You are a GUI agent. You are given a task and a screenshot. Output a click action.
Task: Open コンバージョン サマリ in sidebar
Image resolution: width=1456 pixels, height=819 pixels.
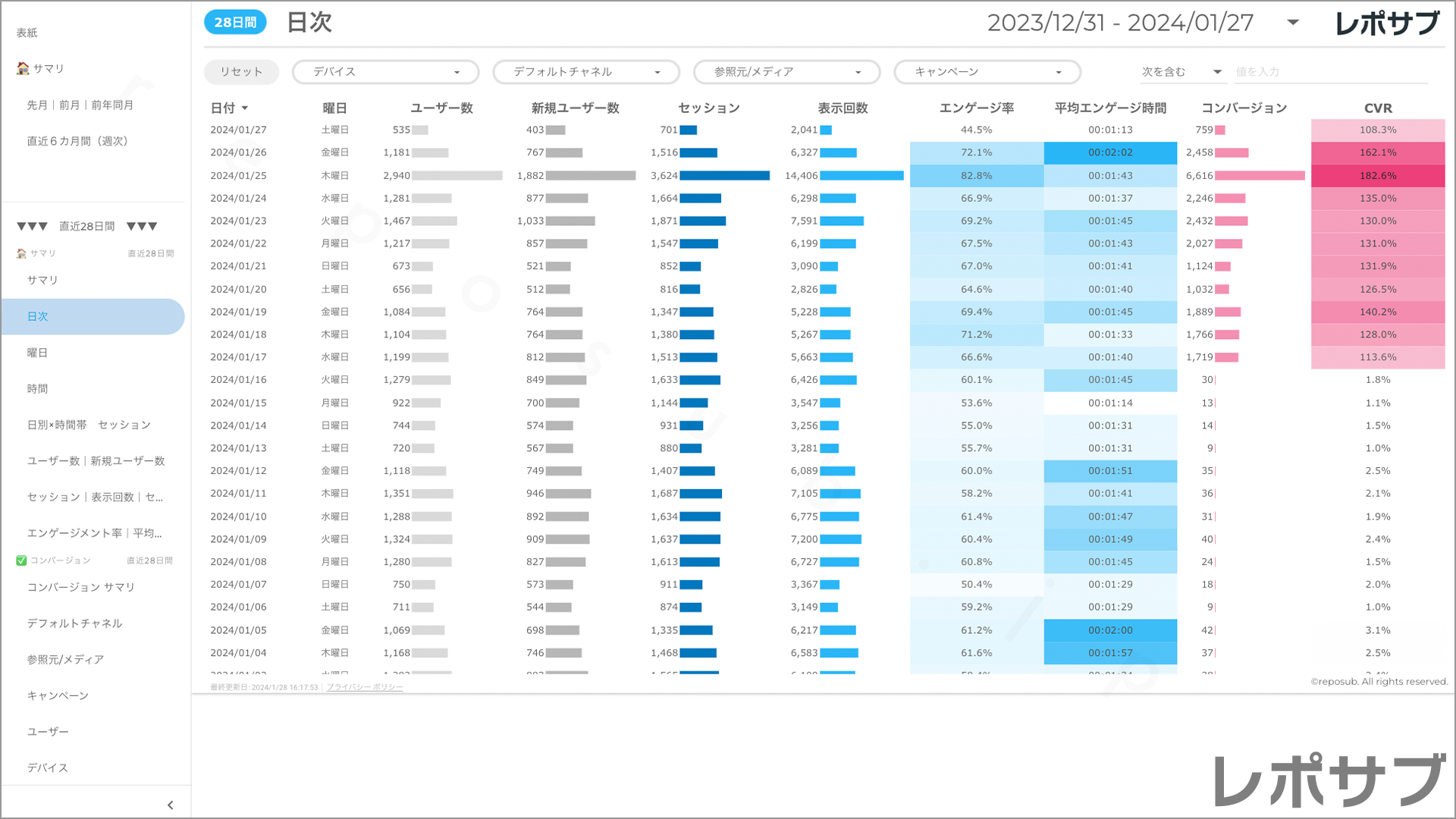coord(81,587)
